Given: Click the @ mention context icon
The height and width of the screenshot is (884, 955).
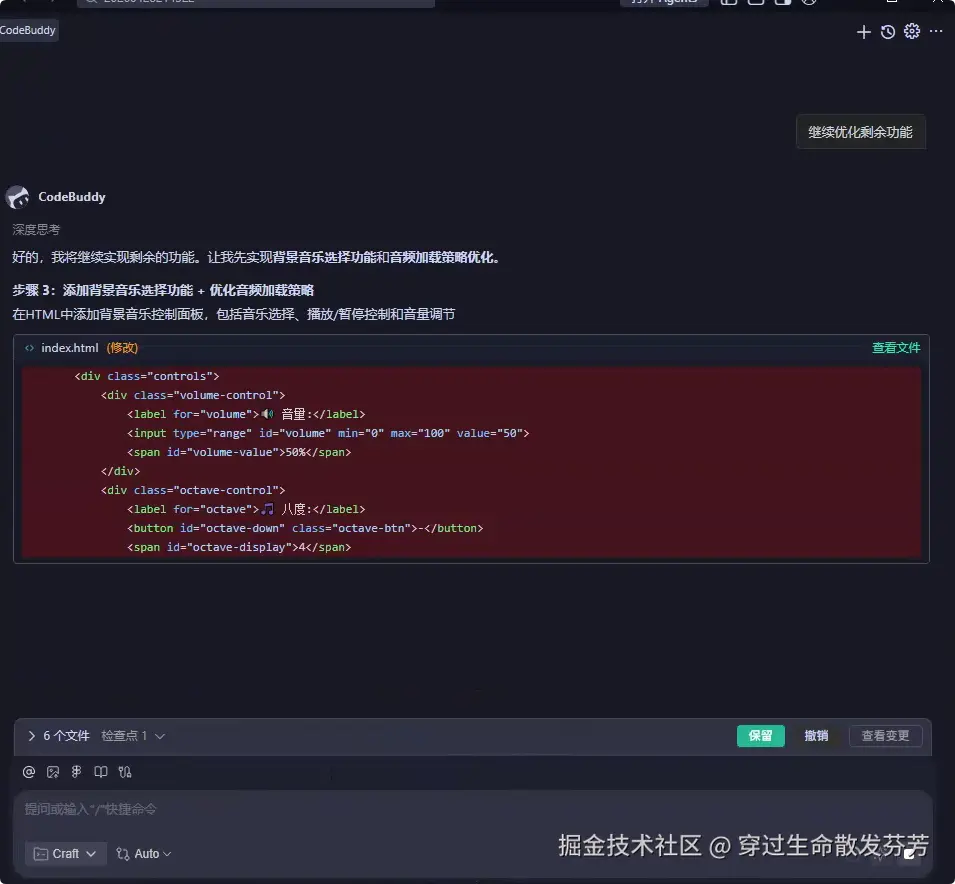Looking at the screenshot, I should pos(29,772).
